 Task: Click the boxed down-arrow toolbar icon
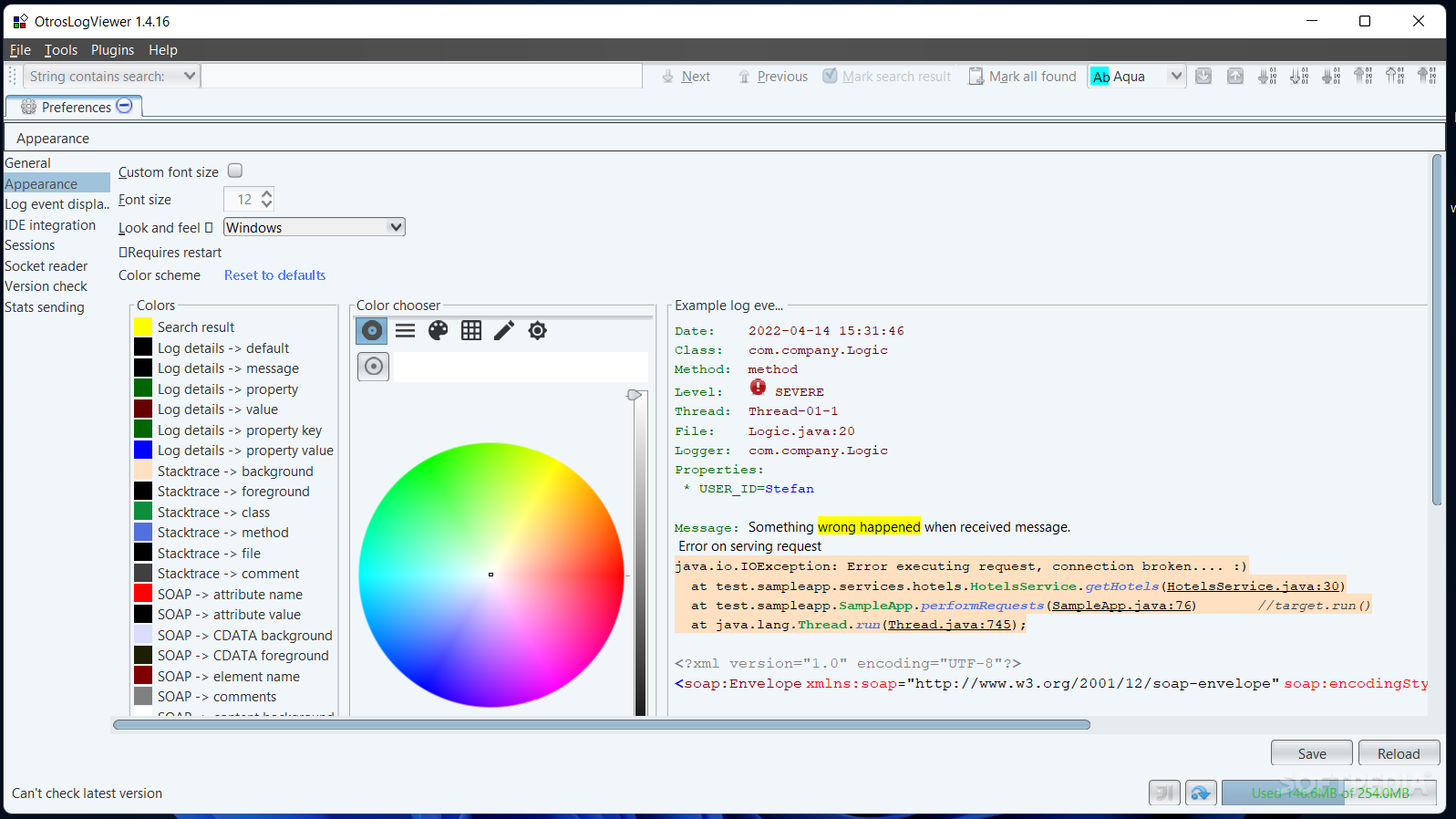pos(1203,77)
